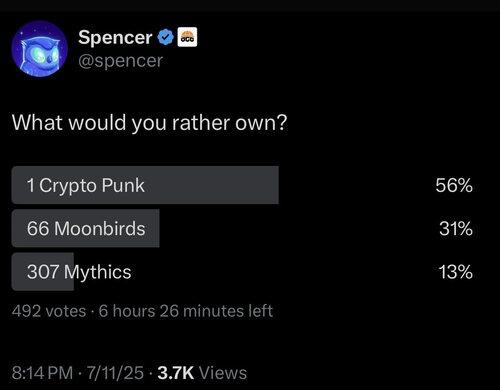Screen dimensions: 500x390
Task: Click the 492 votes count
Action: (x=49, y=311)
